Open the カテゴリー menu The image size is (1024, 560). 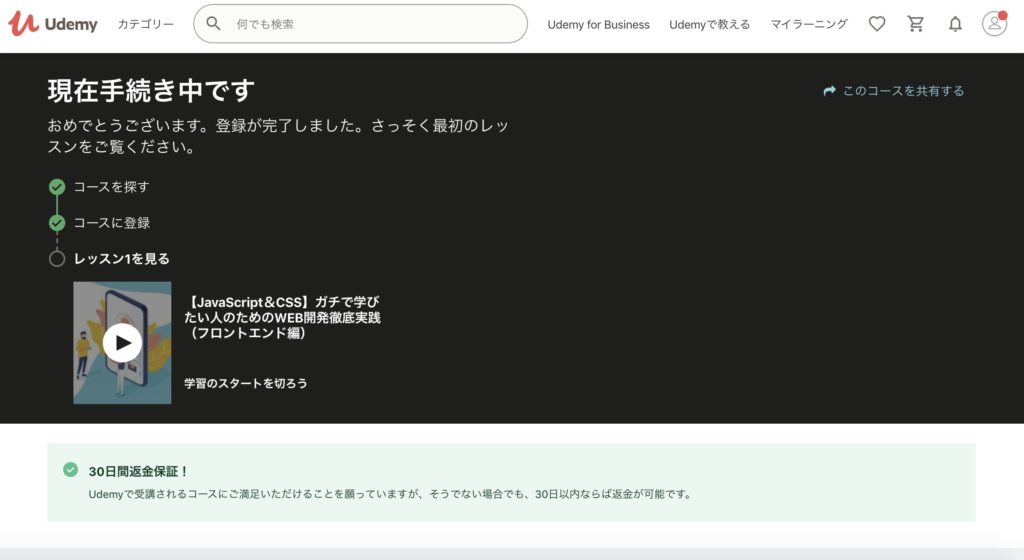point(146,24)
